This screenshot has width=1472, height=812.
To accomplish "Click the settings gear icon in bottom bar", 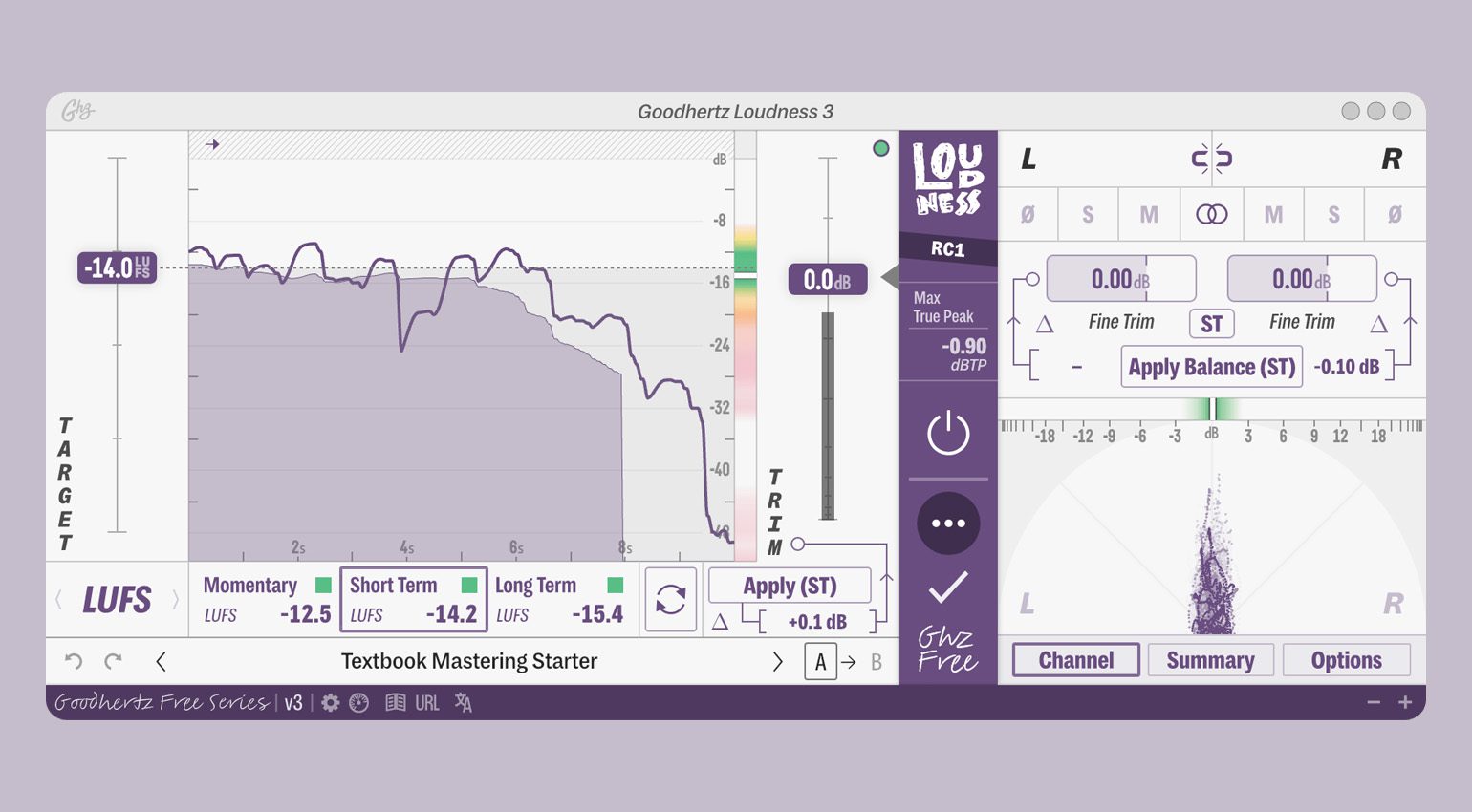I will click(330, 703).
